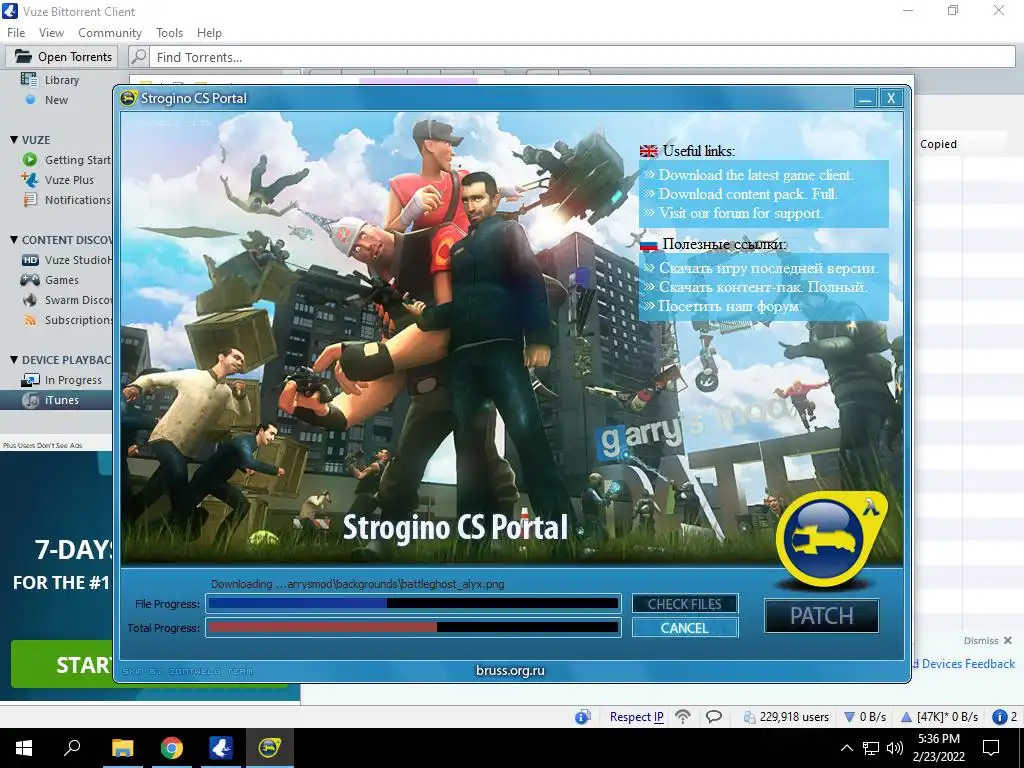
Task: Open Games in the sidebar
Action: coord(61,280)
